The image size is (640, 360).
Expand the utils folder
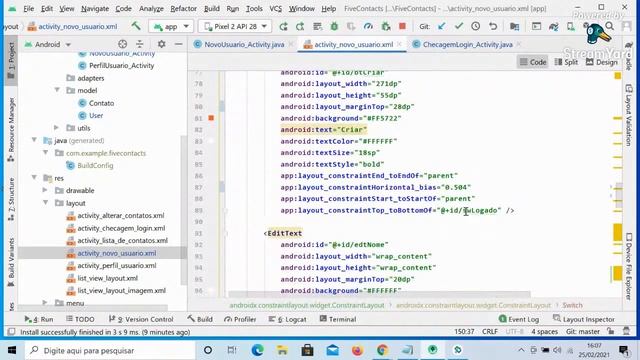(56, 128)
